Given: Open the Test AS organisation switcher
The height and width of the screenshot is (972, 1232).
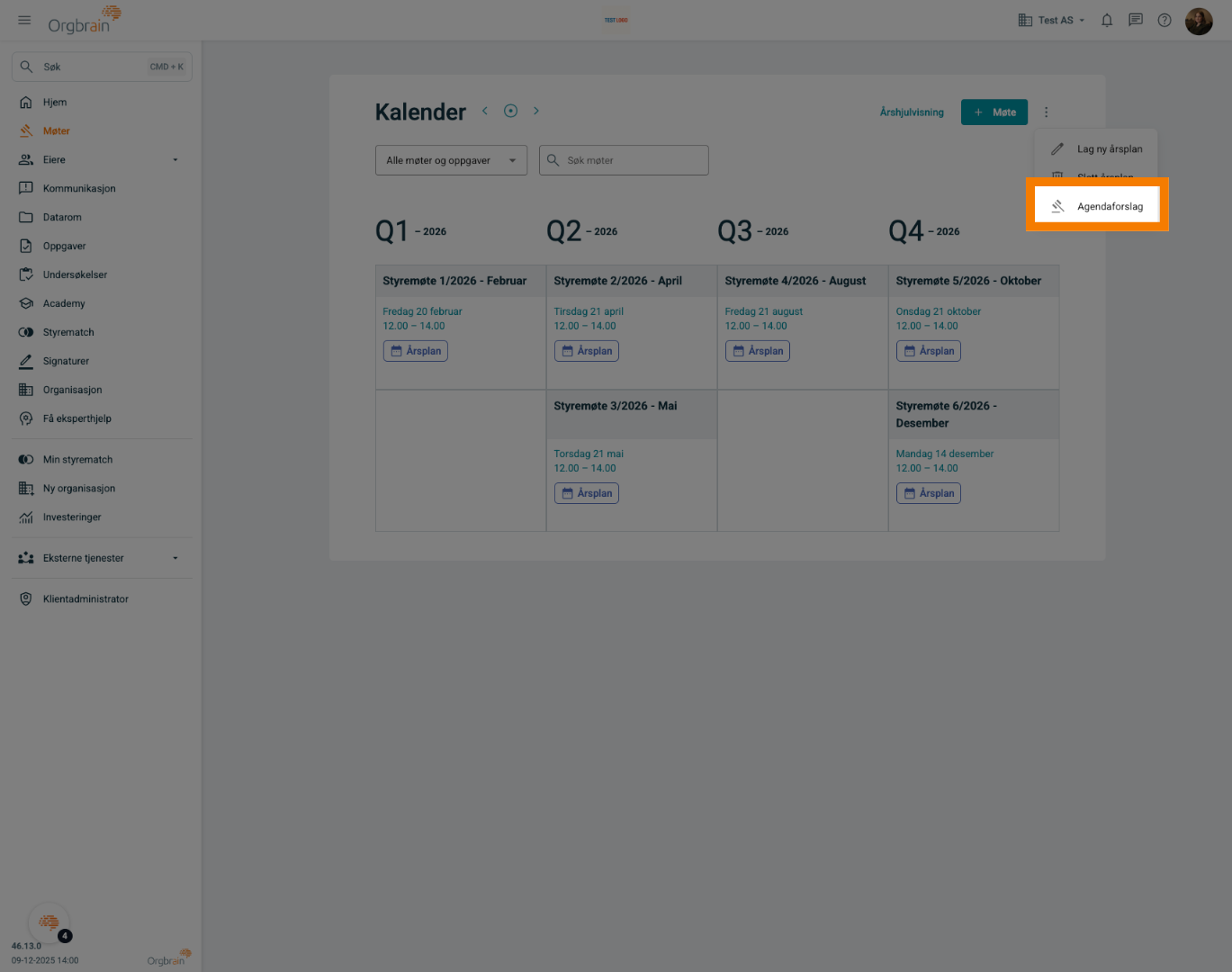Looking at the screenshot, I should pos(1051,21).
